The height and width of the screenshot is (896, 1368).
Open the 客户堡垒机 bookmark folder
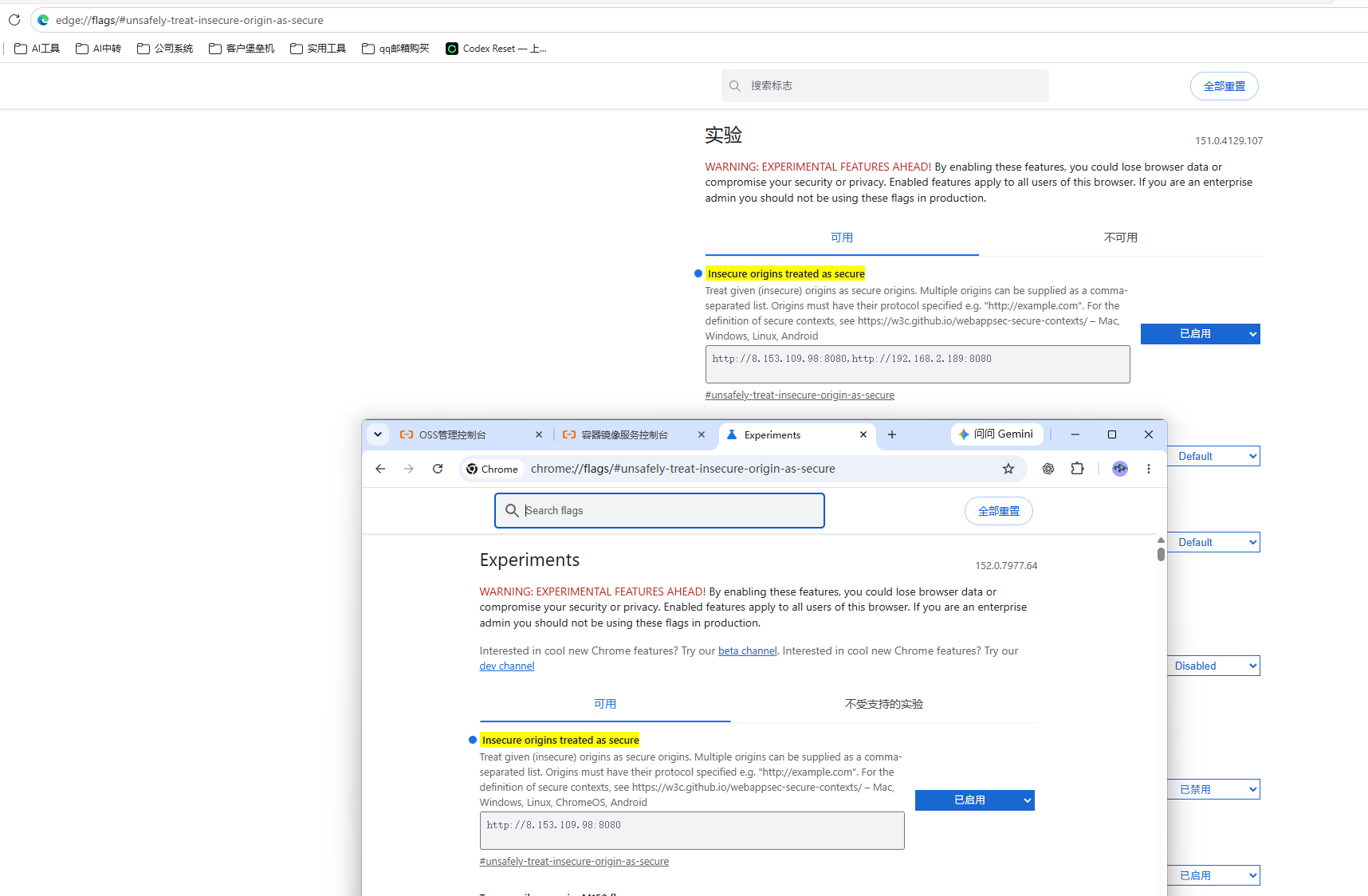pyautogui.click(x=242, y=49)
